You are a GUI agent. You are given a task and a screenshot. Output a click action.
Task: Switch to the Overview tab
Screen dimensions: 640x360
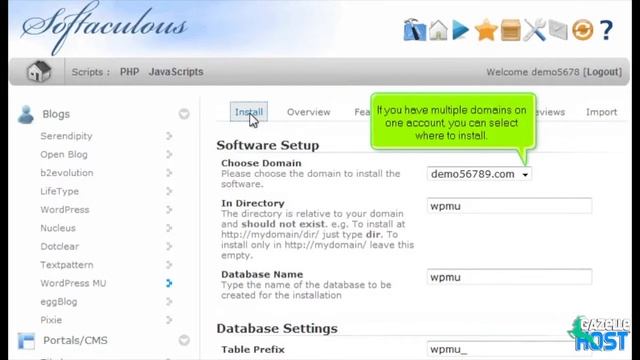pyautogui.click(x=309, y=112)
